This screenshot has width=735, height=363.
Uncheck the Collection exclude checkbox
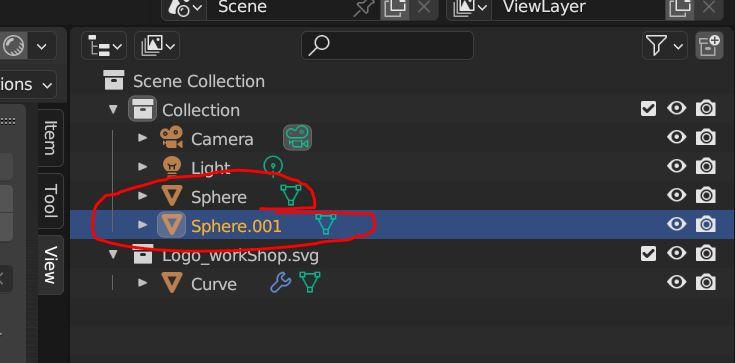click(x=648, y=109)
